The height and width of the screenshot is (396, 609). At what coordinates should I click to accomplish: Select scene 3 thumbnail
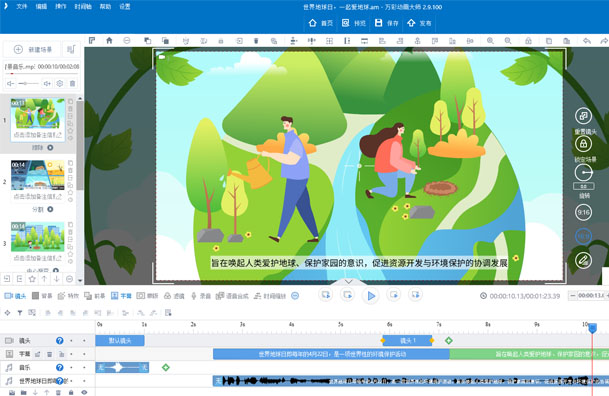[x=38, y=236]
